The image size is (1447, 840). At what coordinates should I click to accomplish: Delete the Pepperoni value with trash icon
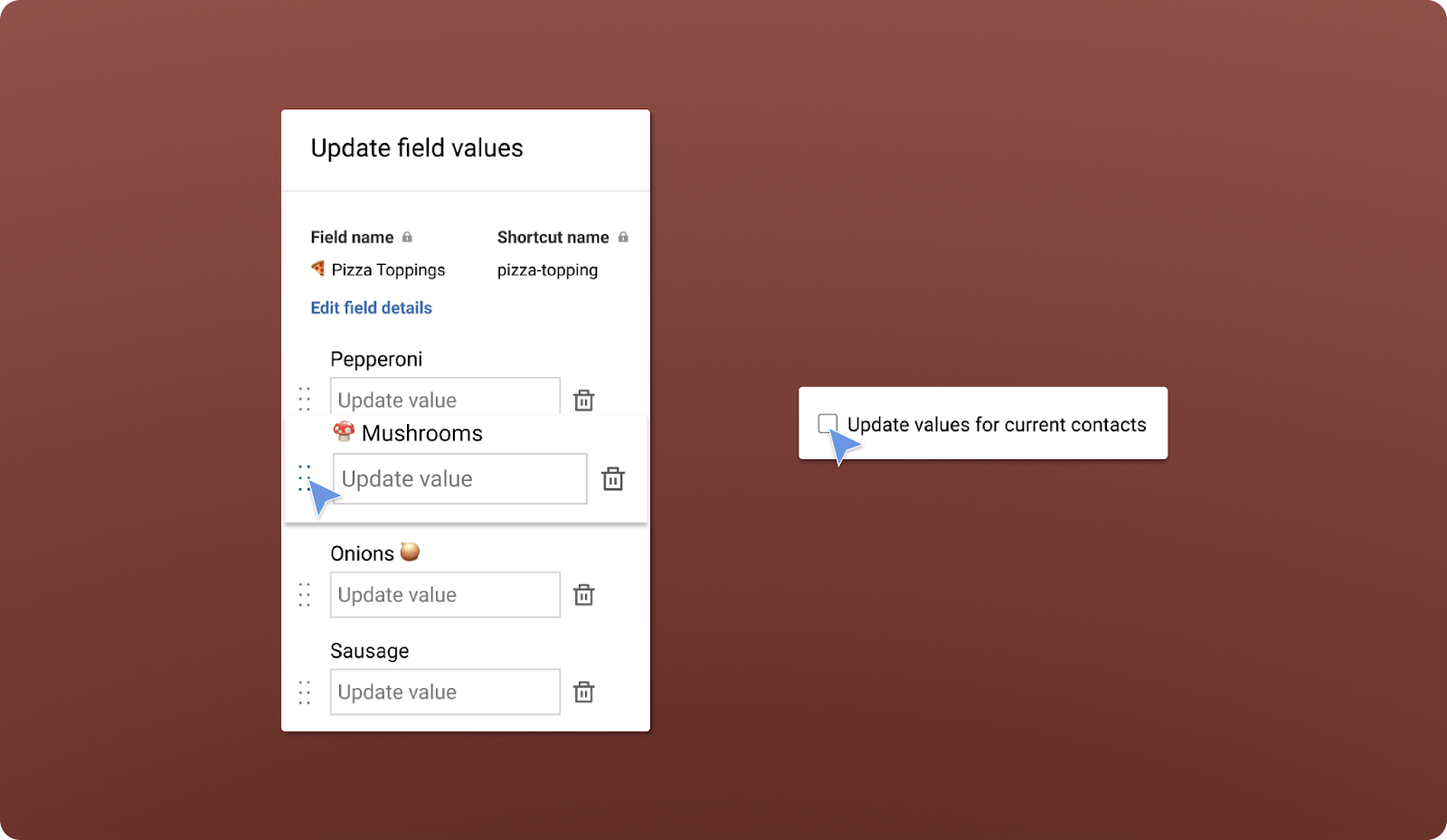584,400
